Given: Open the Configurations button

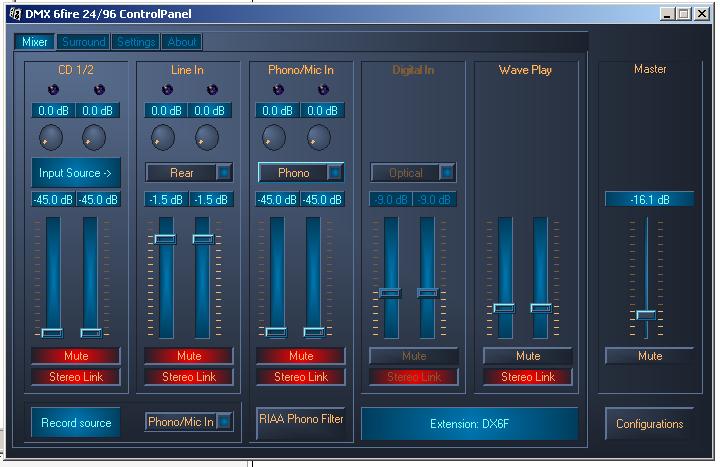Looking at the screenshot, I should [x=649, y=423].
